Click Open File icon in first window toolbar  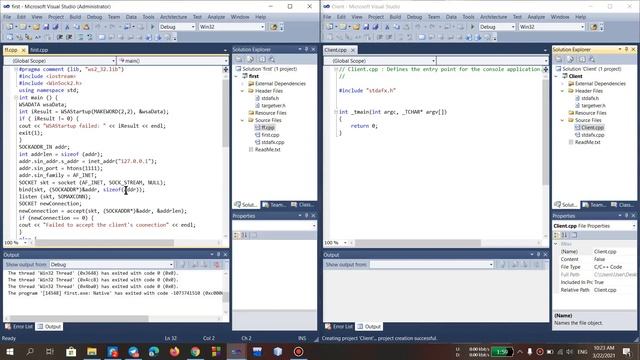36,27
